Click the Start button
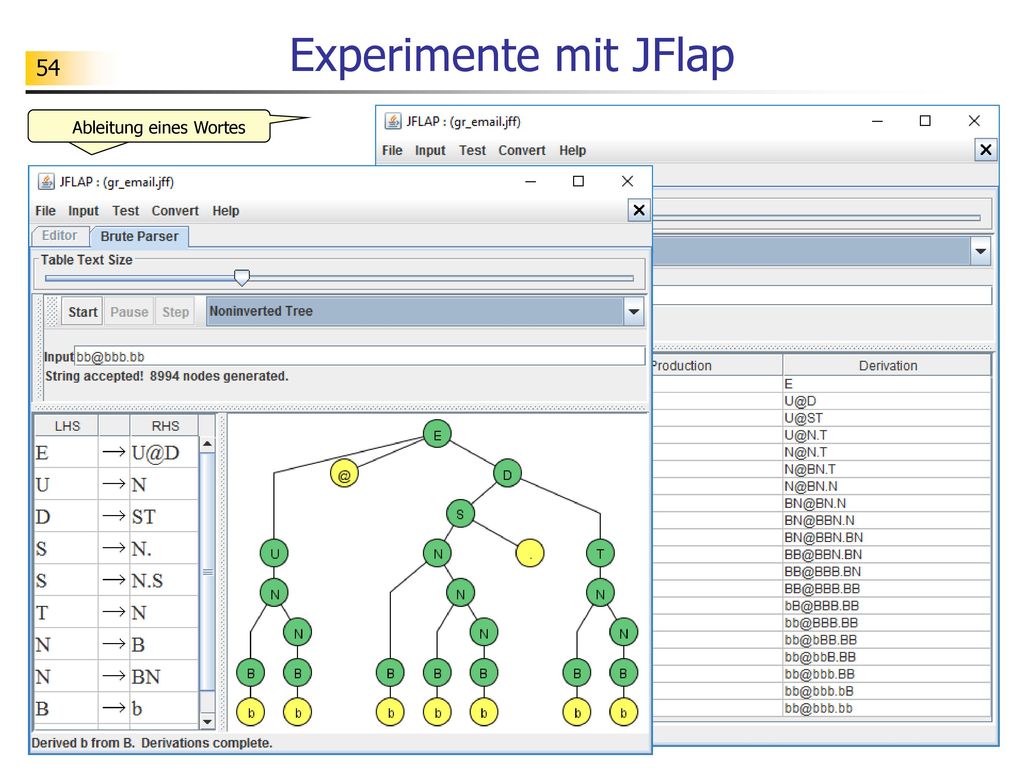 coord(83,312)
